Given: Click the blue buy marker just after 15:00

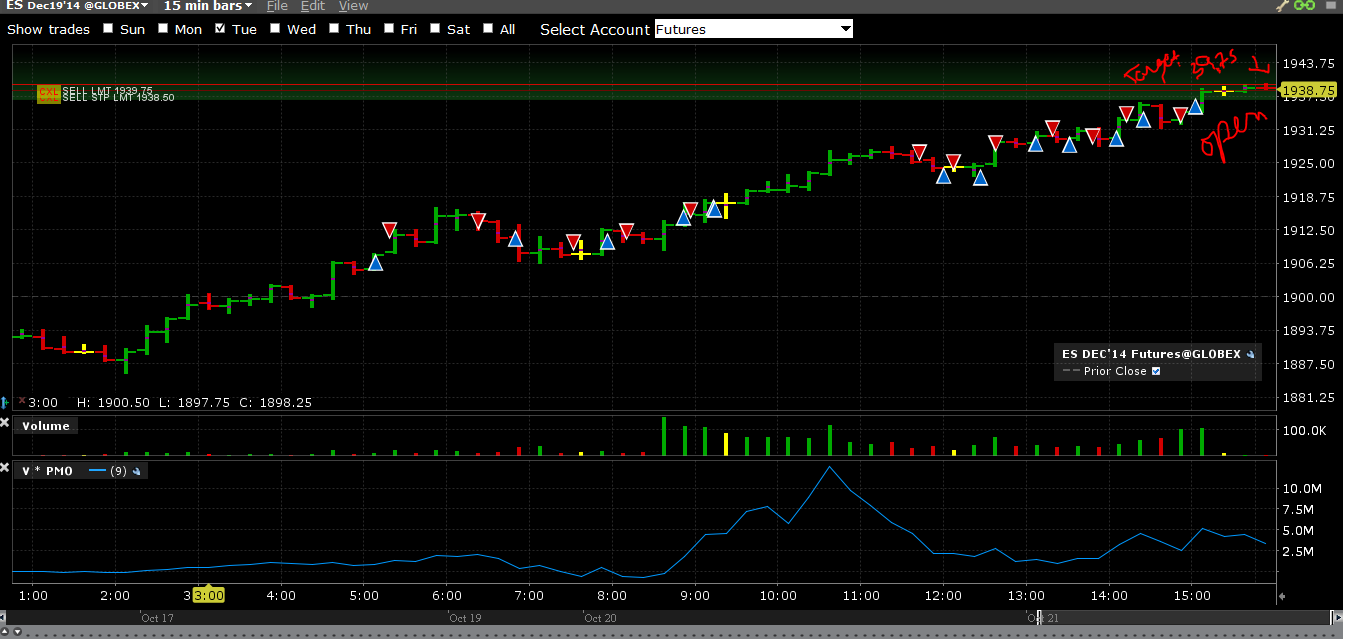Looking at the screenshot, I should tap(1195, 106).
